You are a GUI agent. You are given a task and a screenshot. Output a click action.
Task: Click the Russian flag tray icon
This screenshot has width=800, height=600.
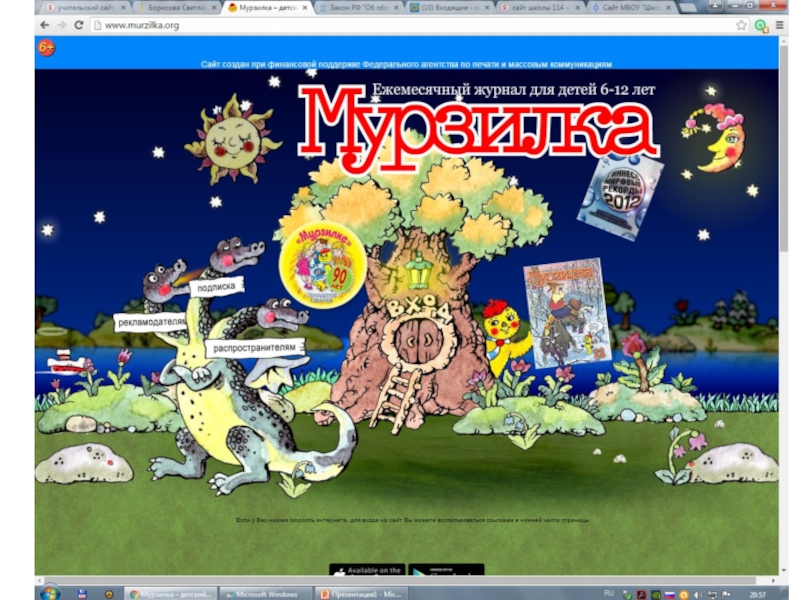[x=670, y=594]
